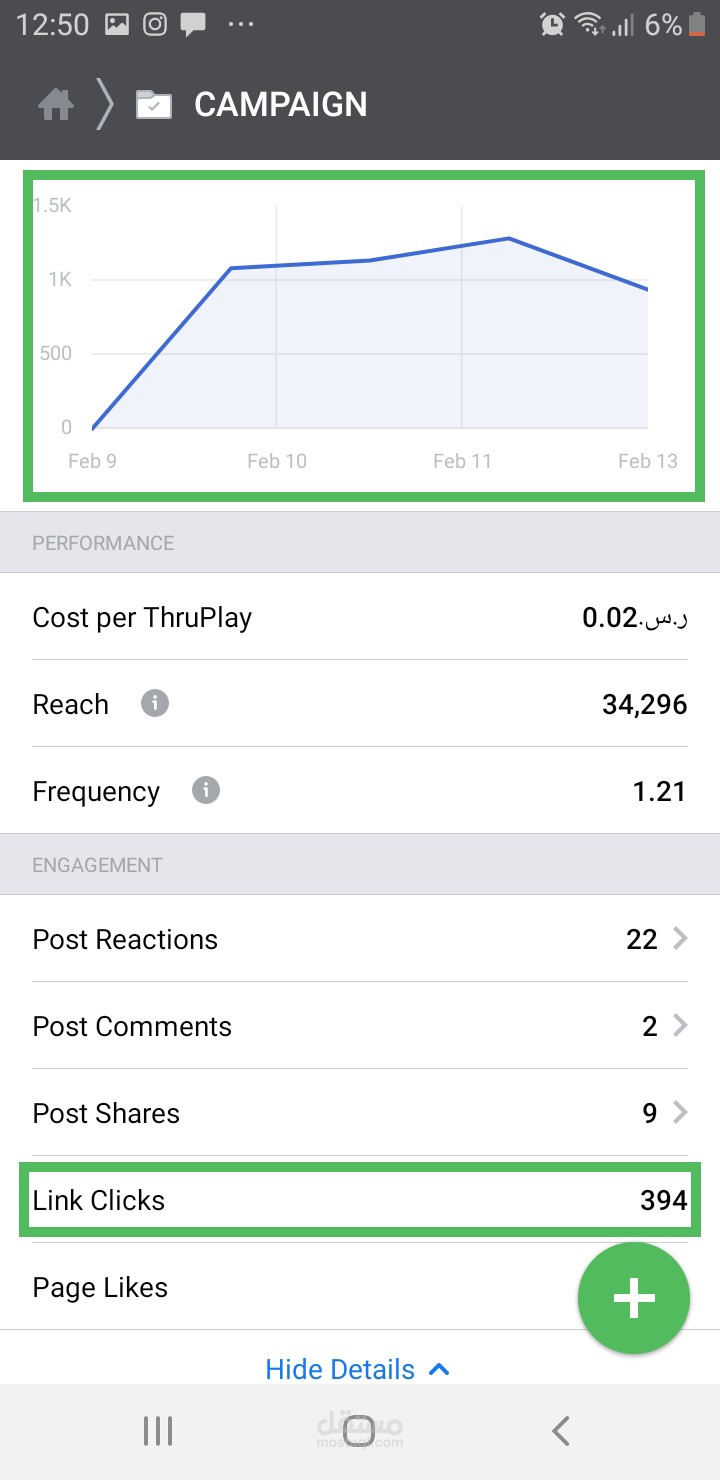Image resolution: width=720 pixels, height=1480 pixels.
Task: Expand Post Reactions chevron
Action: click(680, 939)
